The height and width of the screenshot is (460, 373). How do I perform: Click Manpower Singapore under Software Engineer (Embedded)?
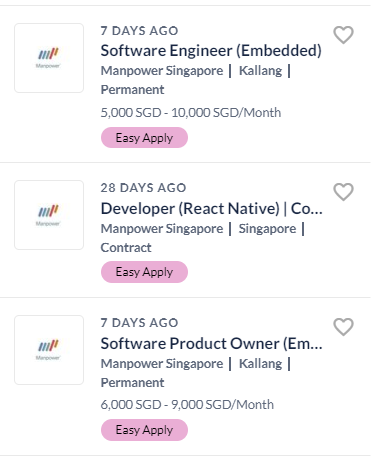pos(162,71)
